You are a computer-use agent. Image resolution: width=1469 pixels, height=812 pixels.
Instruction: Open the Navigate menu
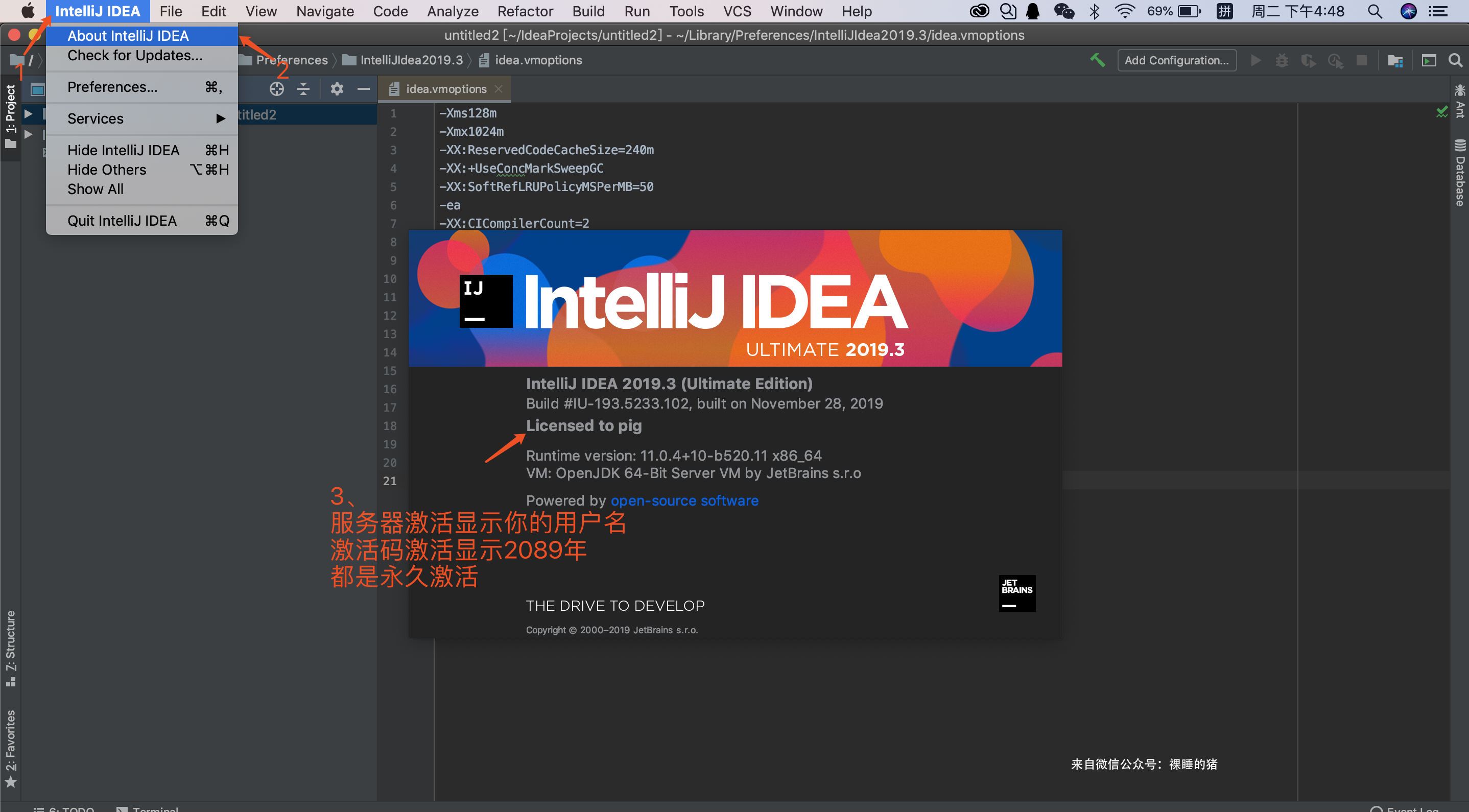pyautogui.click(x=325, y=11)
